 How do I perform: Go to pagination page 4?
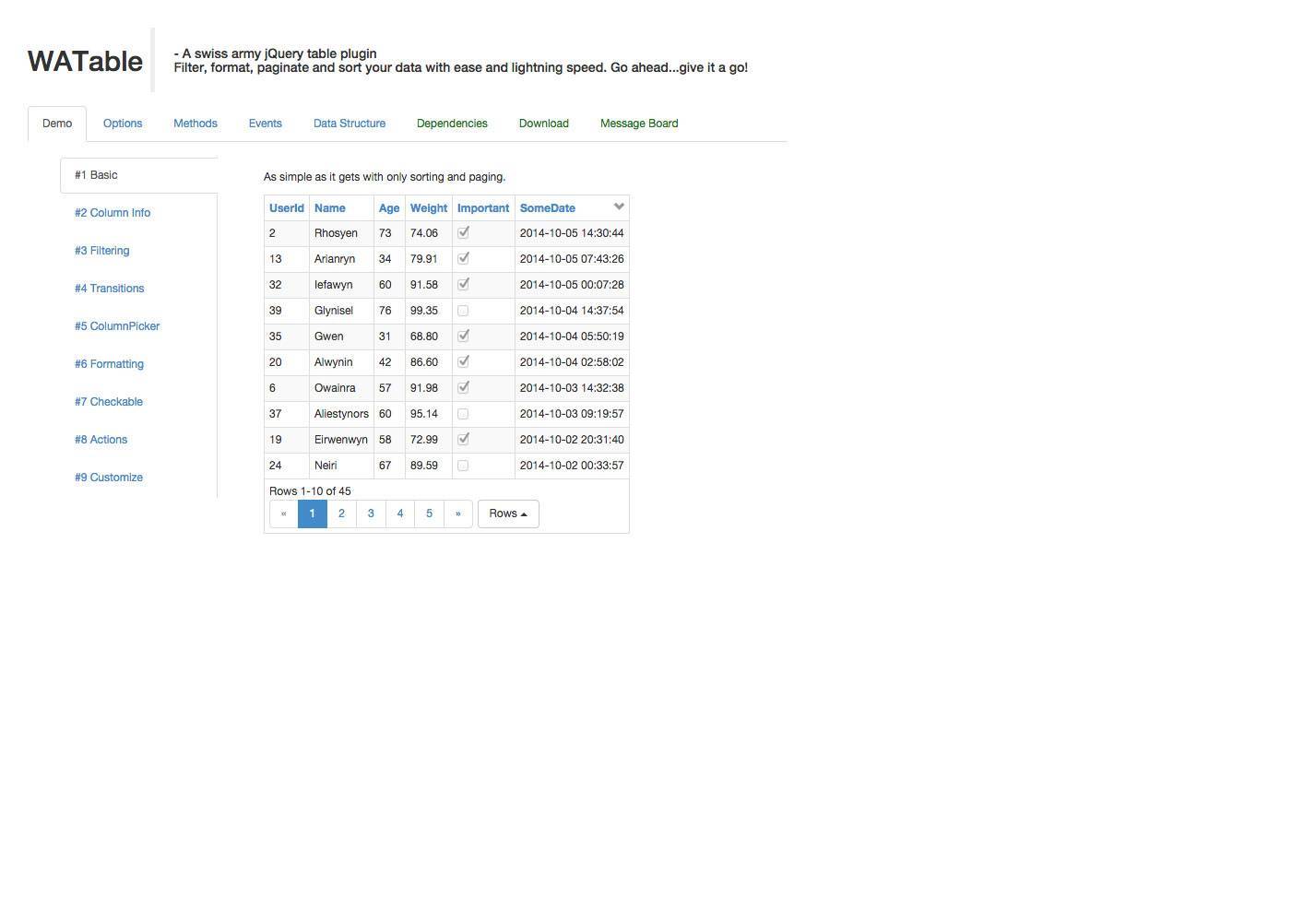400,514
